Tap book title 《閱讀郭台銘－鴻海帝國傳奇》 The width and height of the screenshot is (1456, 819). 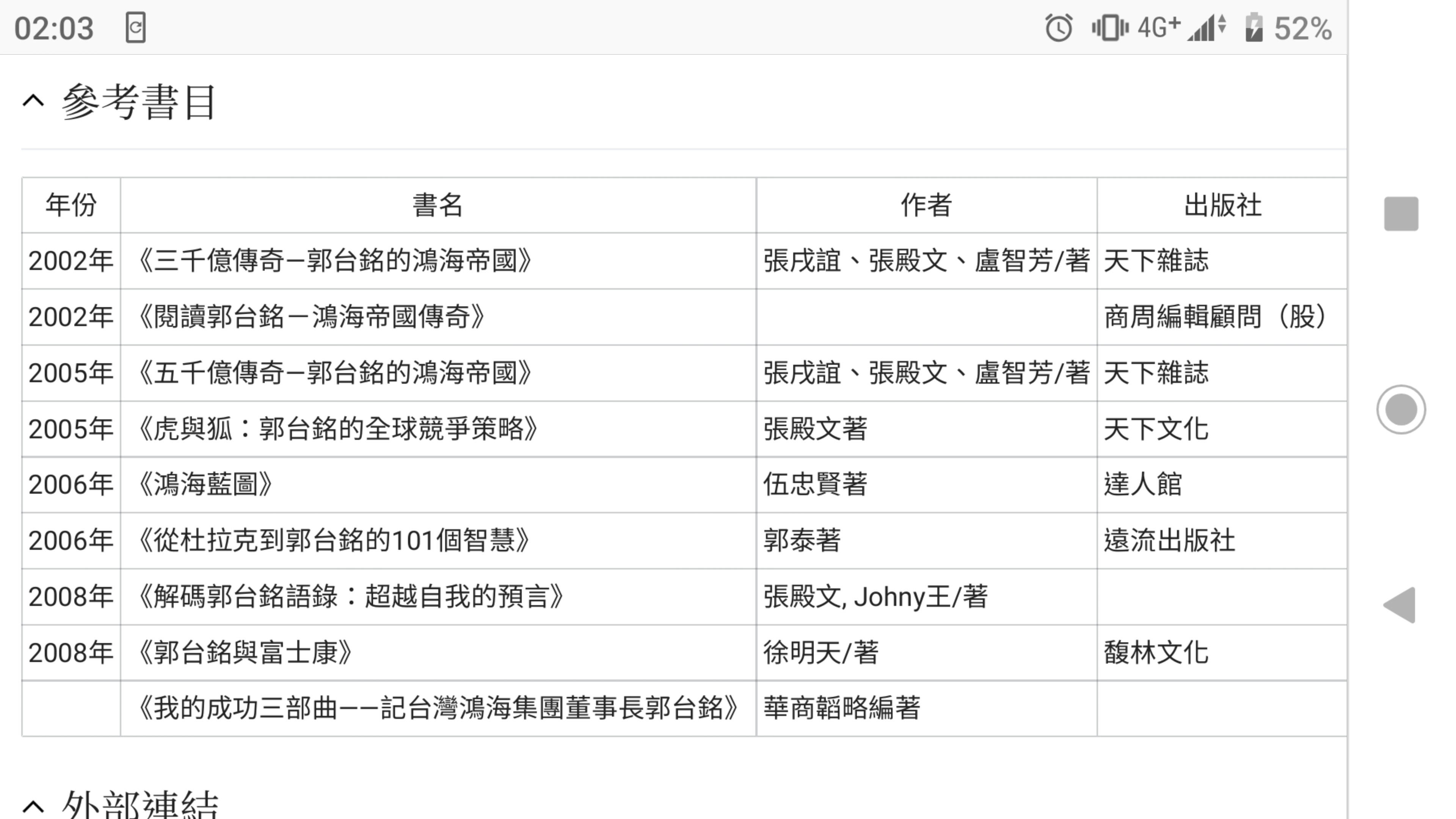tap(311, 317)
